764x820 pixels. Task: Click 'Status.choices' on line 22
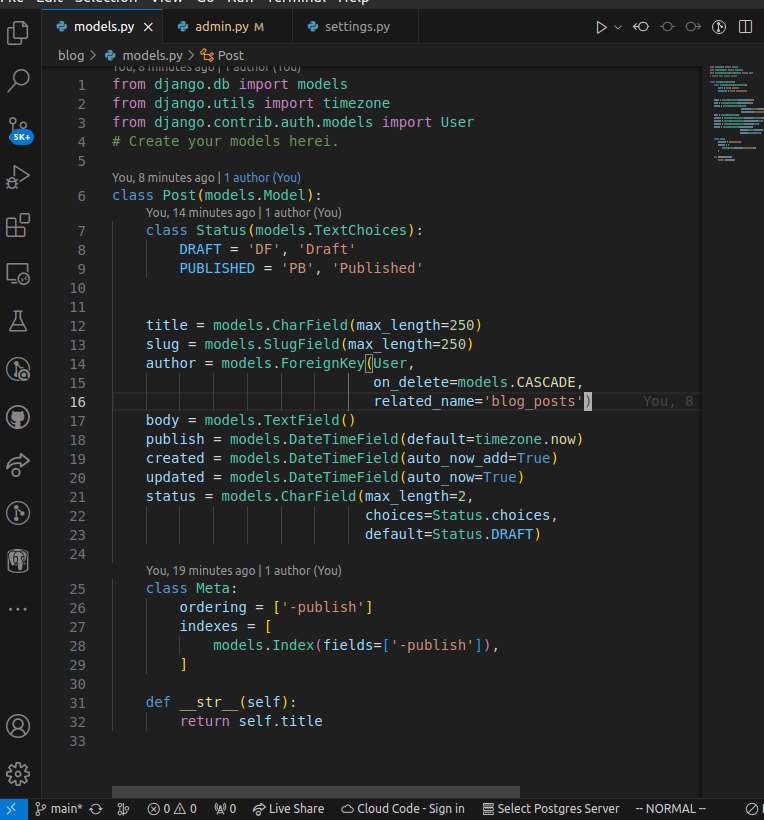pyautogui.click(x=491, y=516)
